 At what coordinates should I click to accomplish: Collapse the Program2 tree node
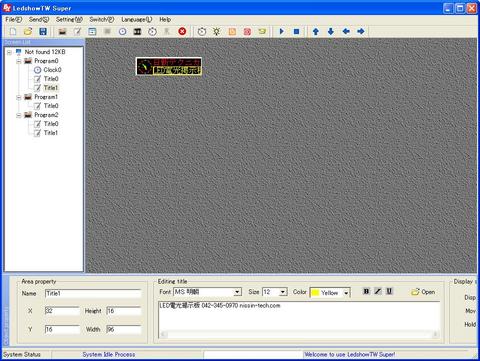pyautogui.click(x=19, y=115)
